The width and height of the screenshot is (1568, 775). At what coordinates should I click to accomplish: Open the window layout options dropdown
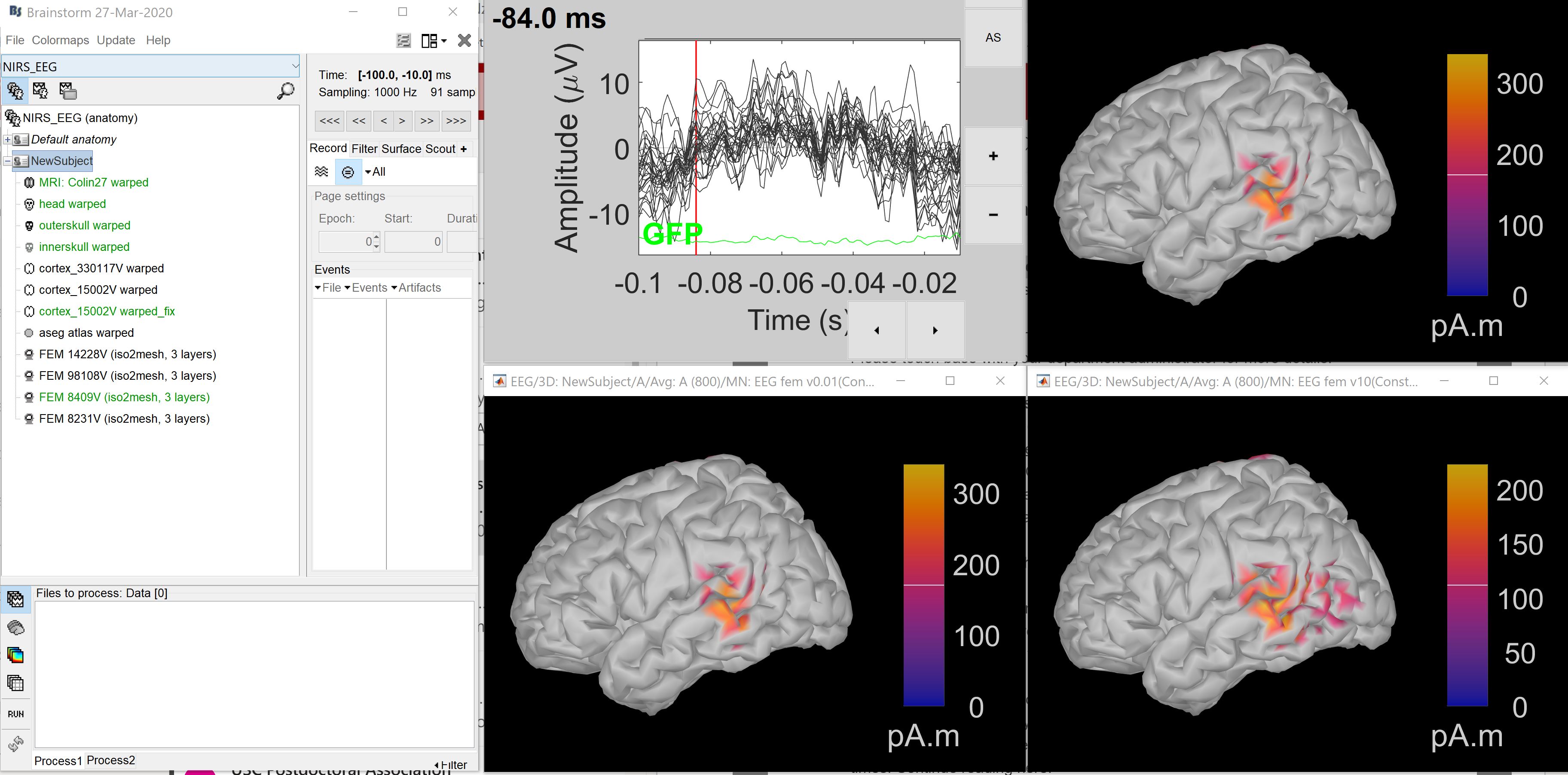coord(434,41)
